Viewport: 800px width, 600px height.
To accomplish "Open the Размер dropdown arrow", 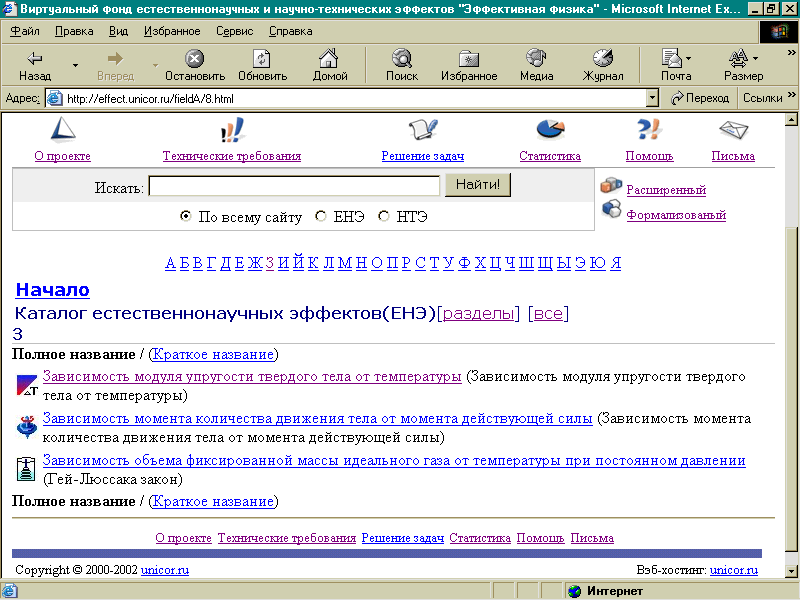I will point(756,58).
